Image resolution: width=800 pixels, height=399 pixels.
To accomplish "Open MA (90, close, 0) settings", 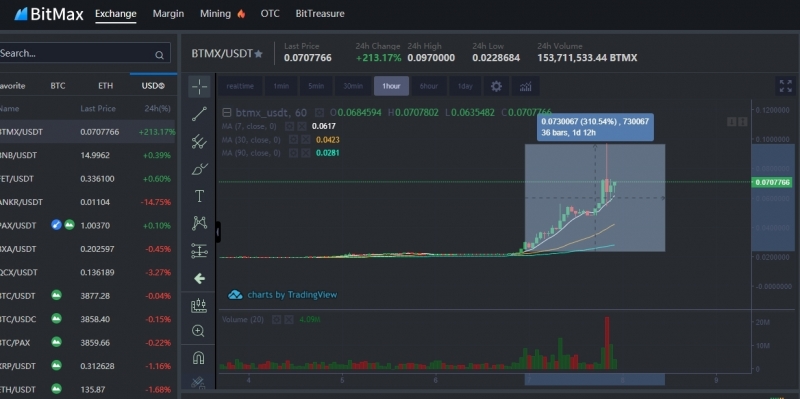I will coord(293,153).
